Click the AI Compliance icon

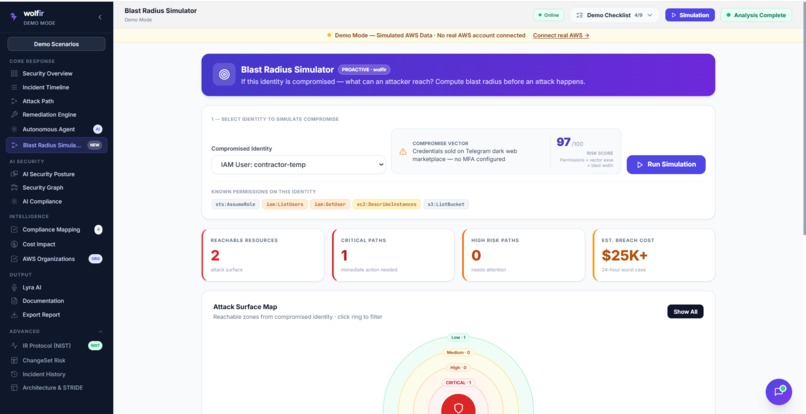coord(14,202)
